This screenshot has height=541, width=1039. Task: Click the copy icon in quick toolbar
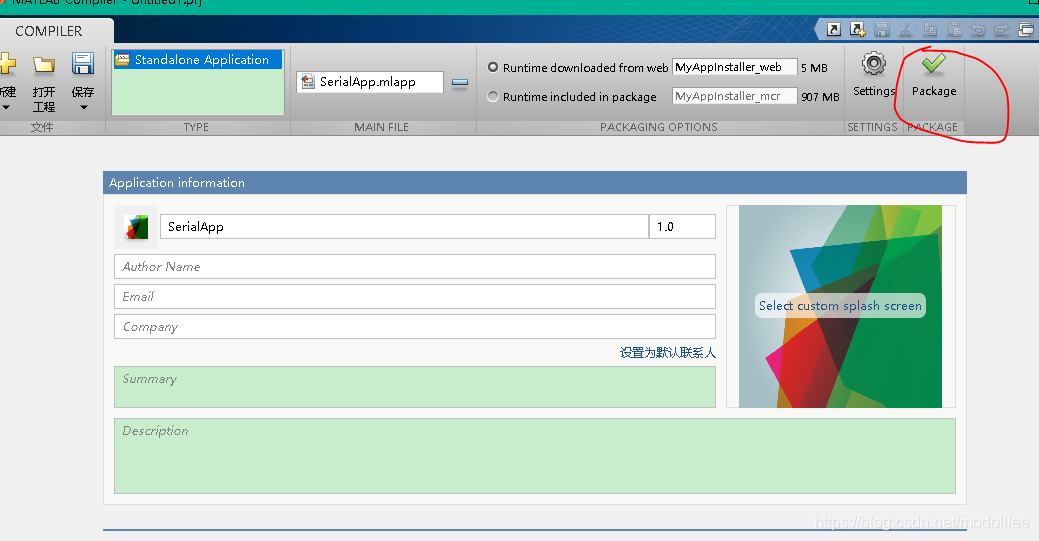pyautogui.click(x=930, y=29)
